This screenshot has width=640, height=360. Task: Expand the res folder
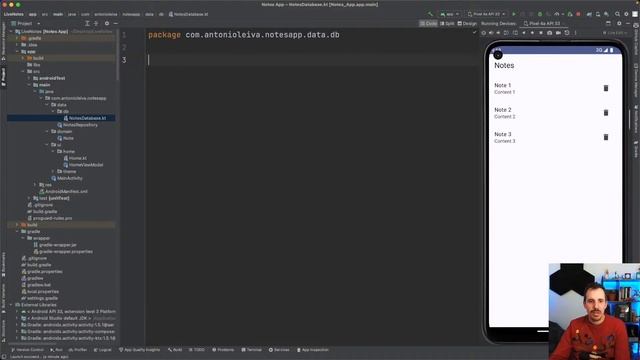click(x=35, y=185)
